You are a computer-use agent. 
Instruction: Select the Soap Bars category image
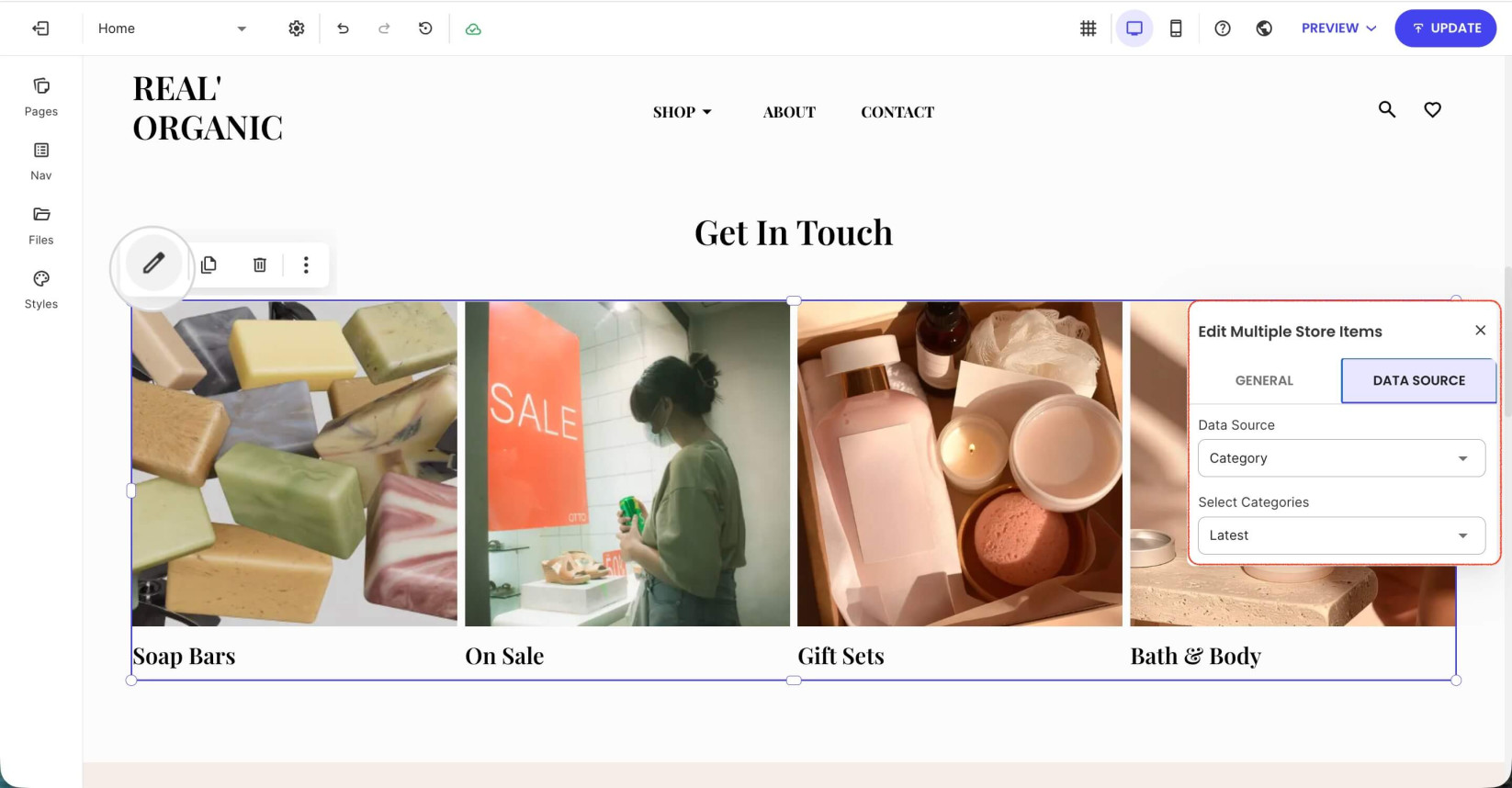click(x=294, y=464)
